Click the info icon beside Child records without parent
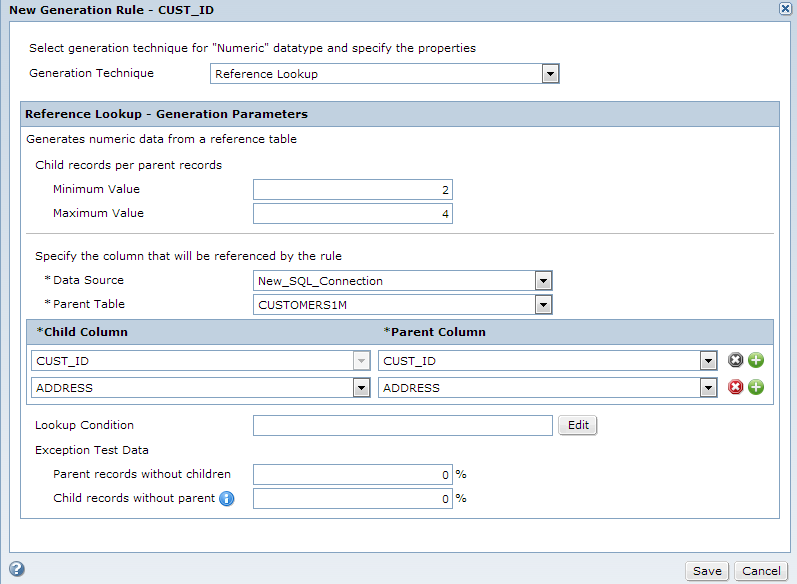The width and height of the screenshot is (797, 584). [227, 499]
